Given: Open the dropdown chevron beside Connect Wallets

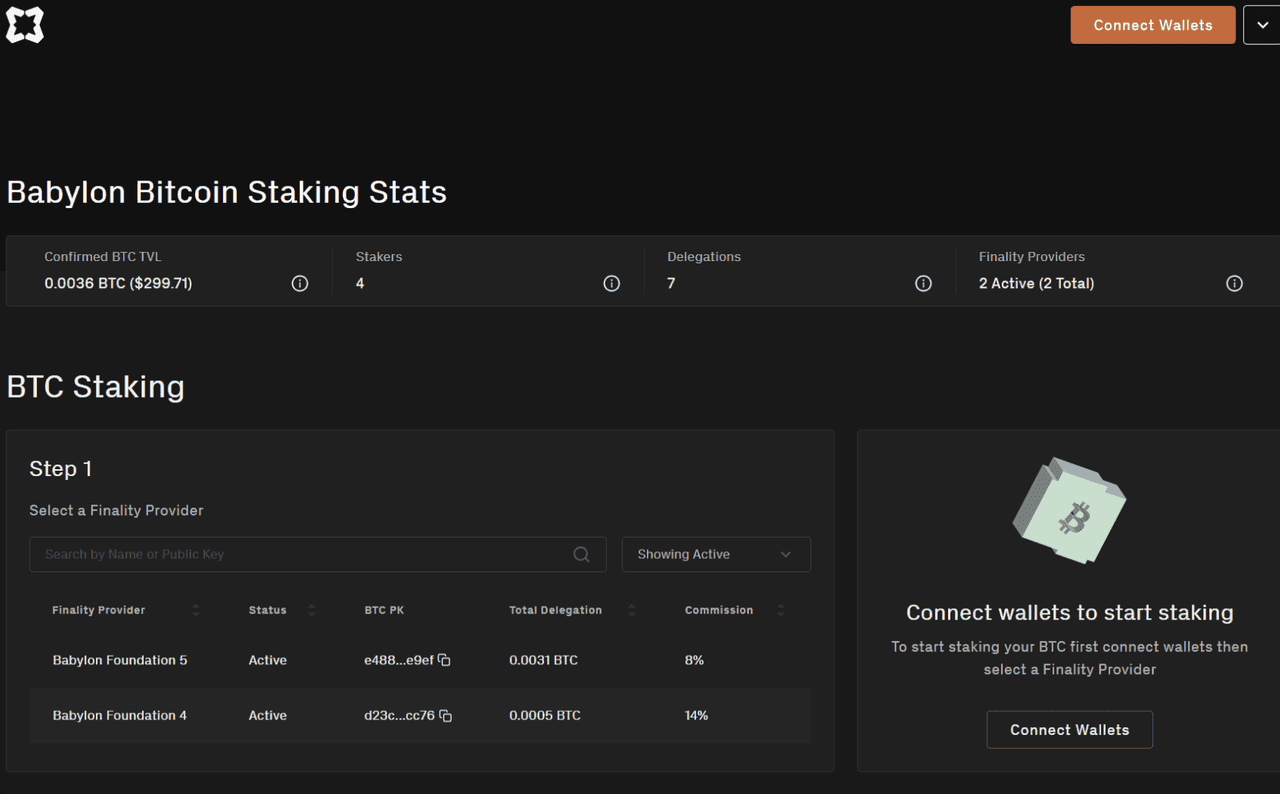Looking at the screenshot, I should [1262, 25].
